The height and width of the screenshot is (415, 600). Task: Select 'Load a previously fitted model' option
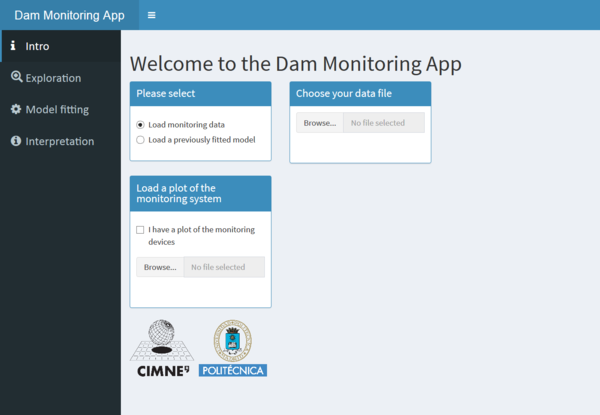[x=140, y=140]
